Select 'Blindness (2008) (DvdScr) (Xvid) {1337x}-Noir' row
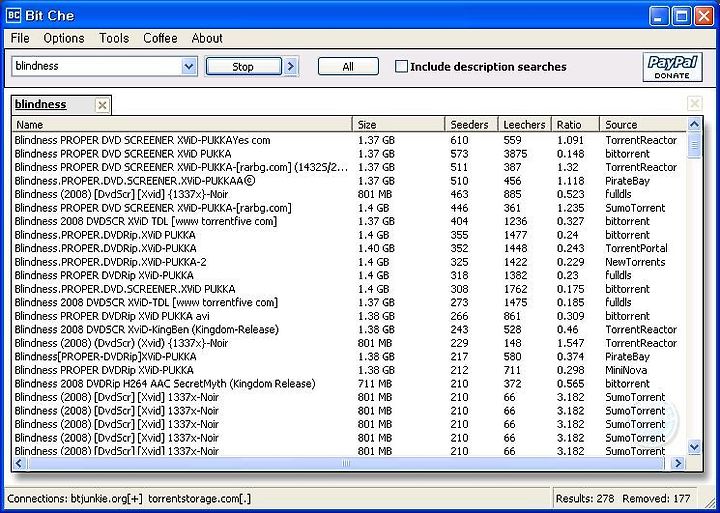Screen dimensions: 720x513 pos(349,343)
